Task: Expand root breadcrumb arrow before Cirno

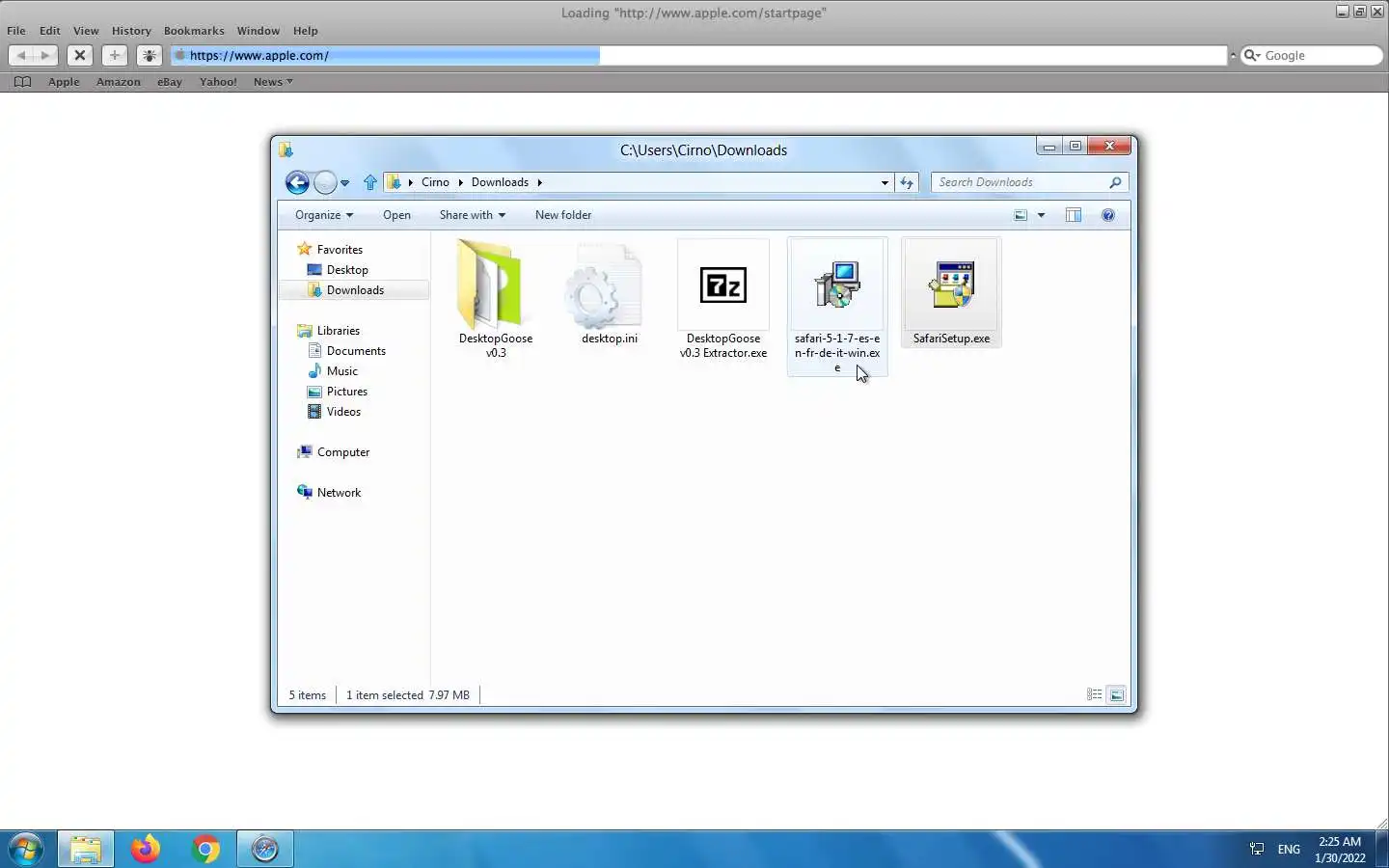Action: coord(411,182)
